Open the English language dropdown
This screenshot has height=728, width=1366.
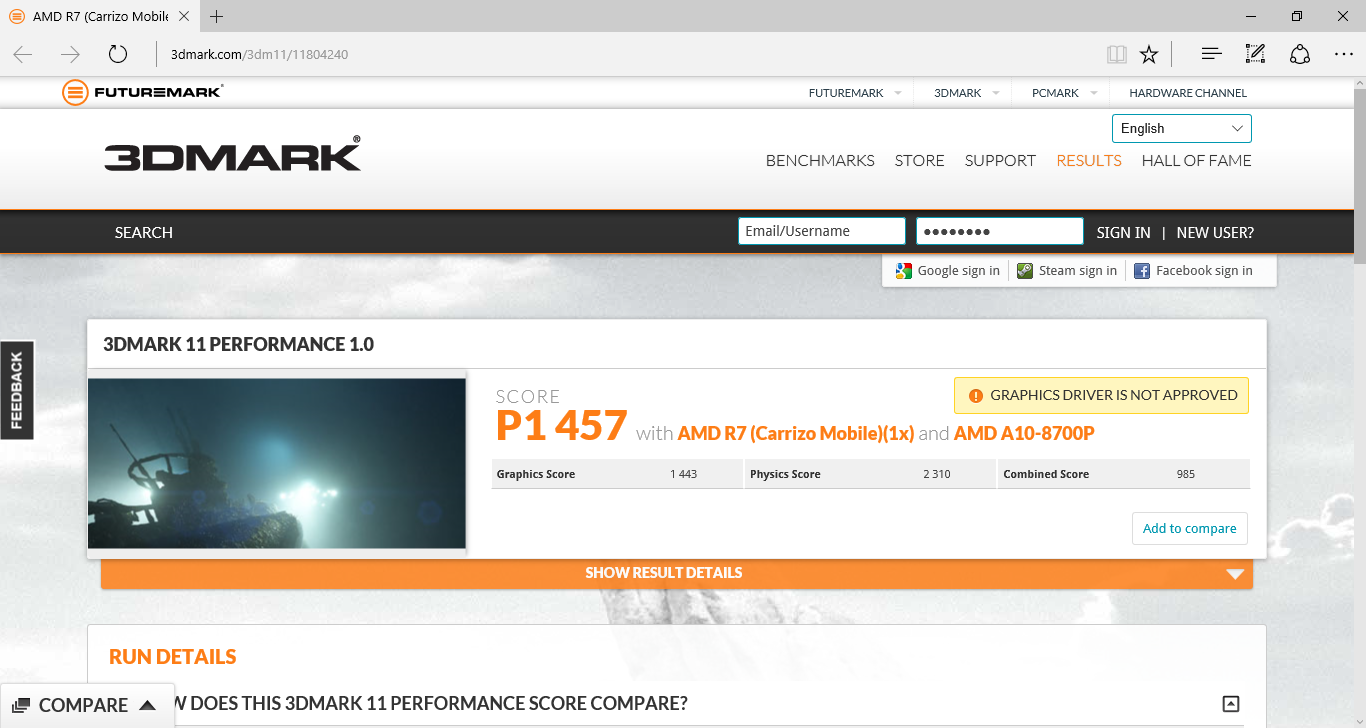1181,128
